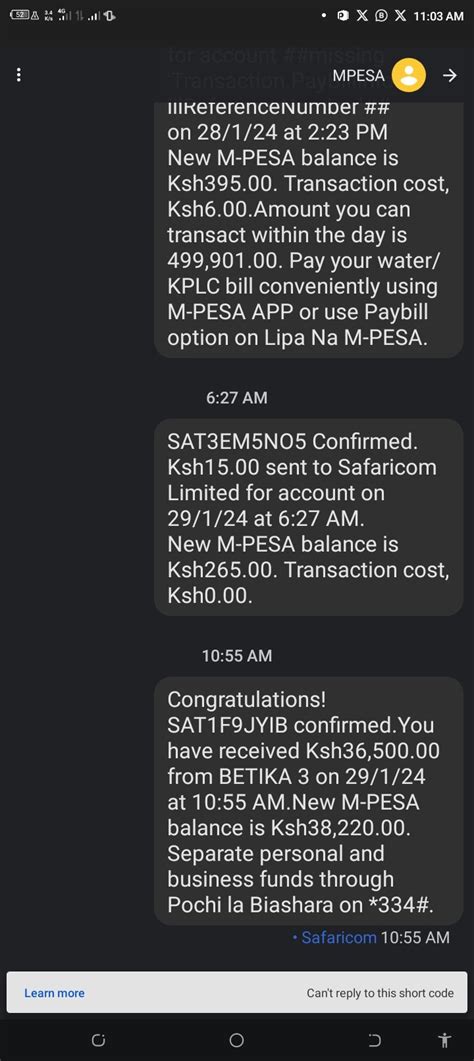The width and height of the screenshot is (474, 1061).
Task: Tap the Safaricom sender link
Action: click(x=339, y=938)
